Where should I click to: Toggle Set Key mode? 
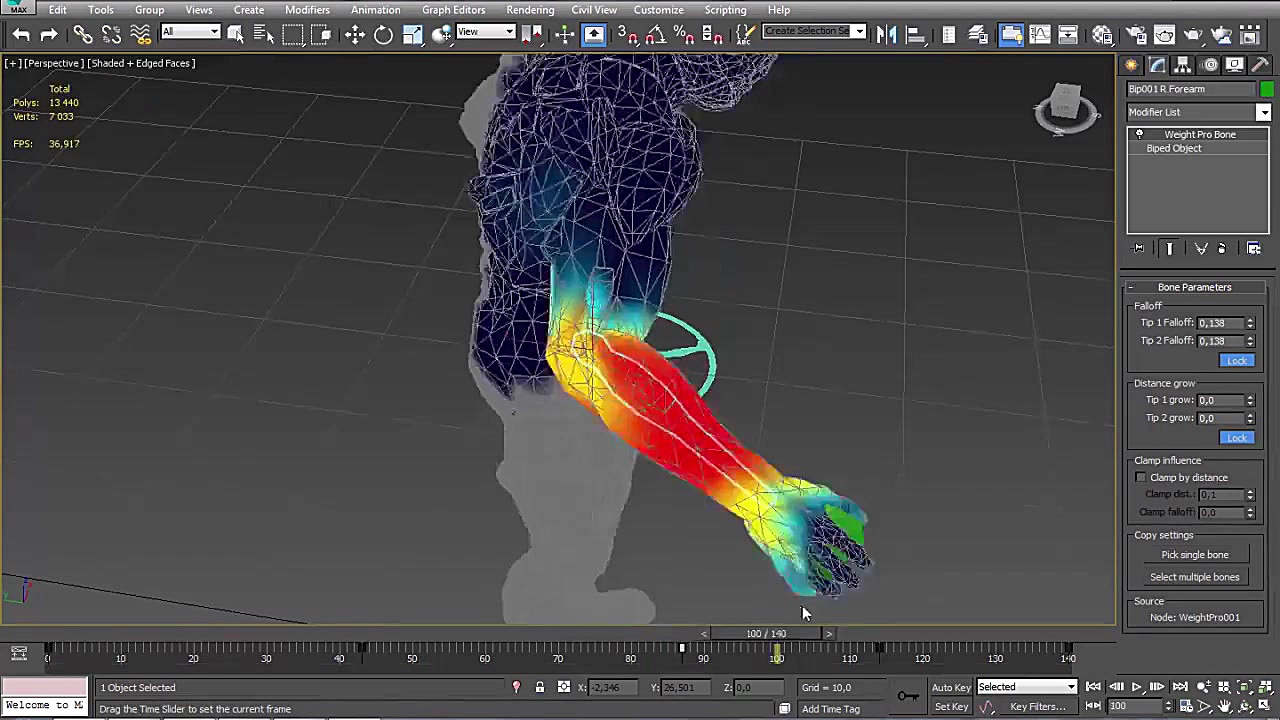pyautogui.click(x=951, y=707)
